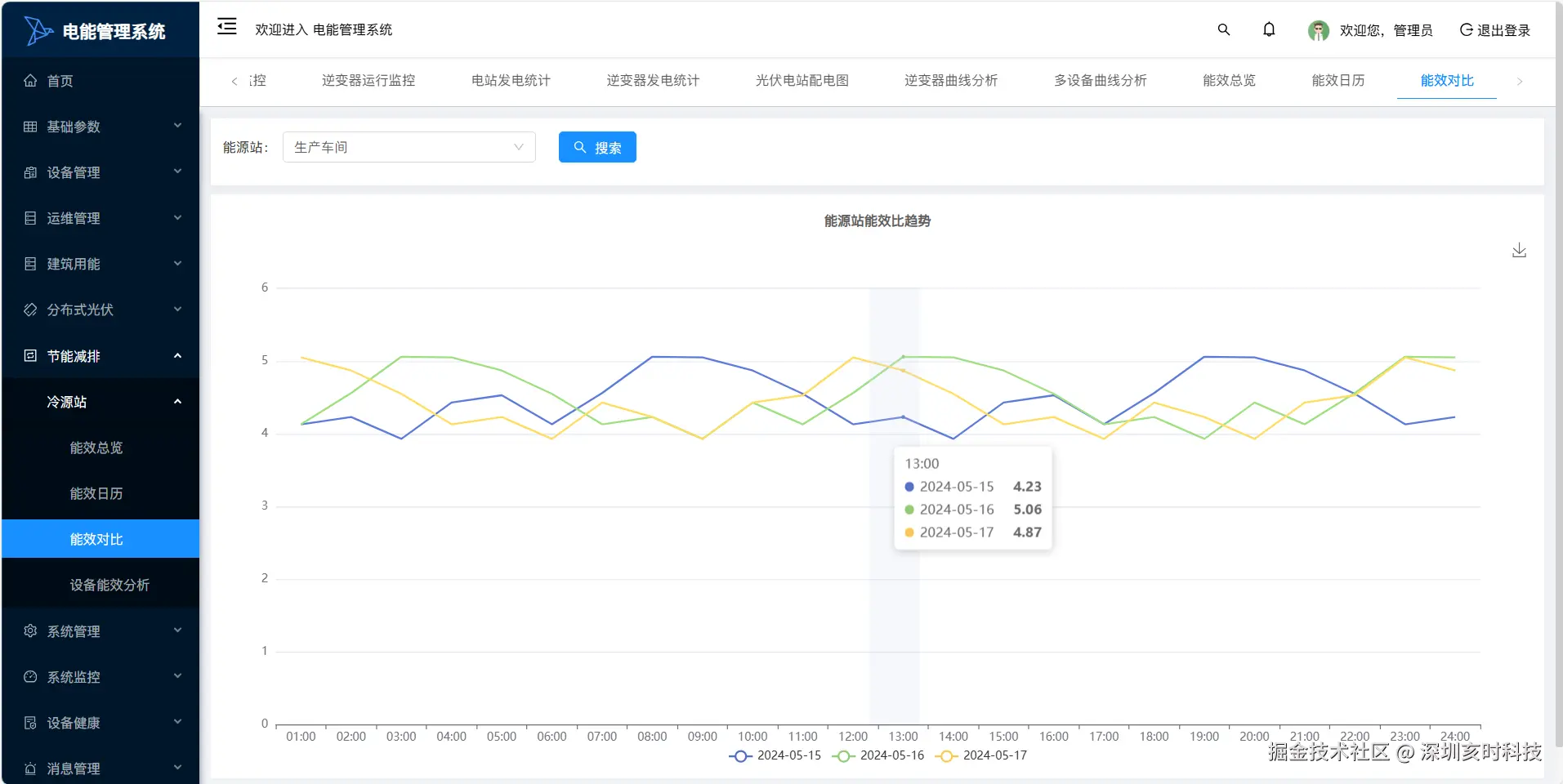This screenshot has width=1563, height=784.
Task: Click the 13:00 point on the blue line
Action: 903,416
